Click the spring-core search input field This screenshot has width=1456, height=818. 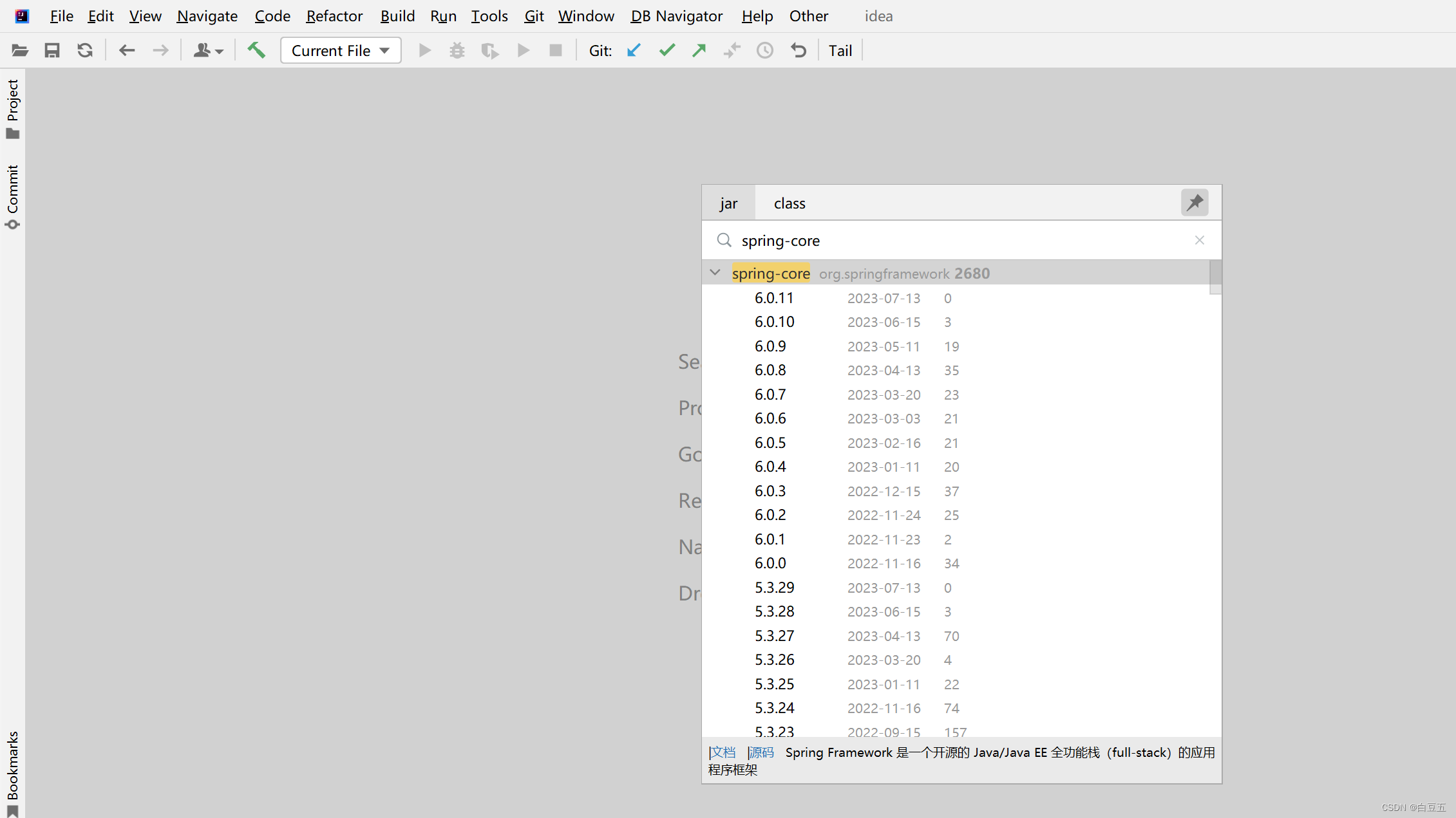click(961, 241)
